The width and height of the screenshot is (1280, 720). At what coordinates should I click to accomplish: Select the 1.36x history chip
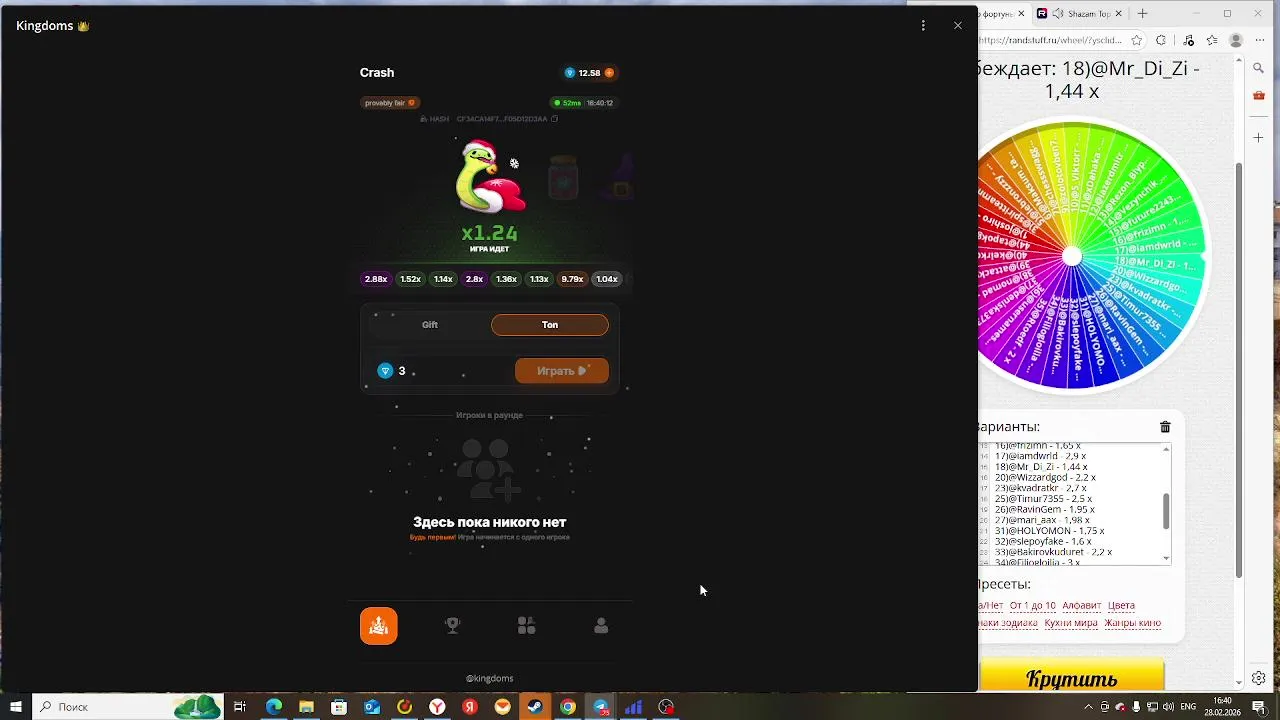(x=507, y=279)
